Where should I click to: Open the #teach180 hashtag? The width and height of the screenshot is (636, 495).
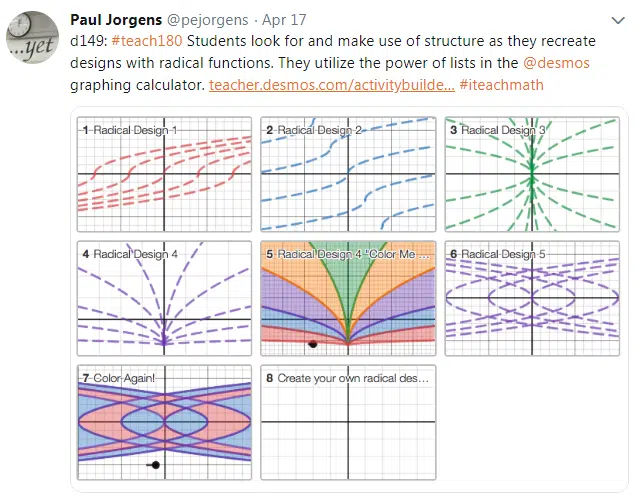click(x=147, y=41)
